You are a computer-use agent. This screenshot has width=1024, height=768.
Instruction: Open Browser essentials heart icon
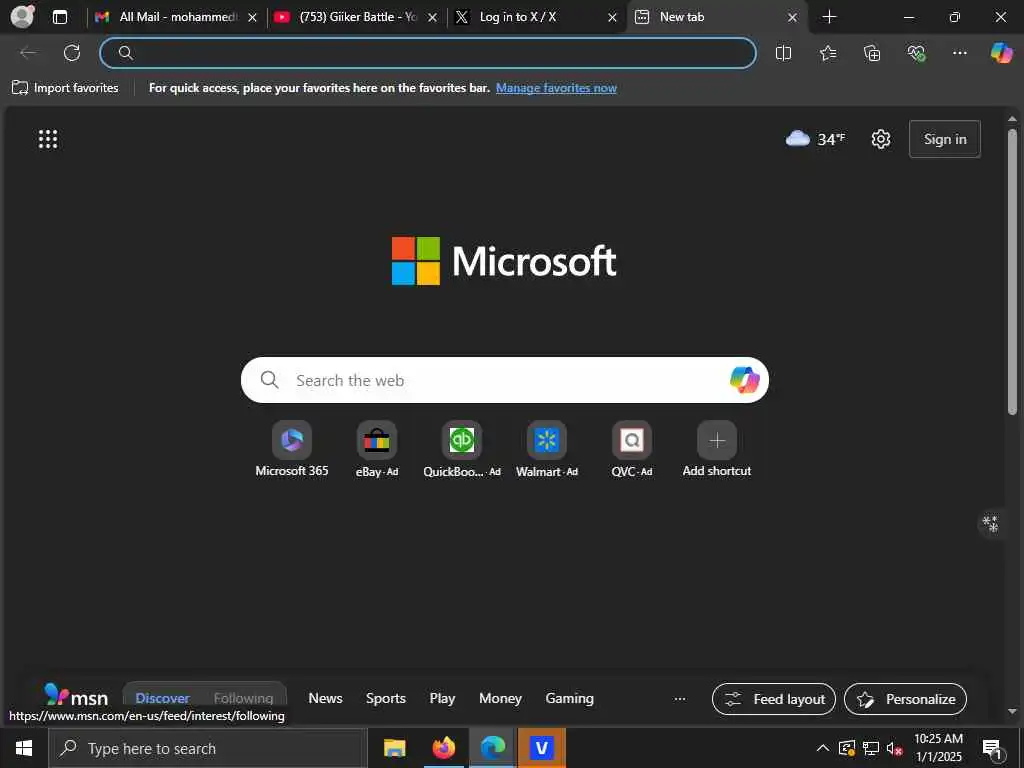click(916, 53)
